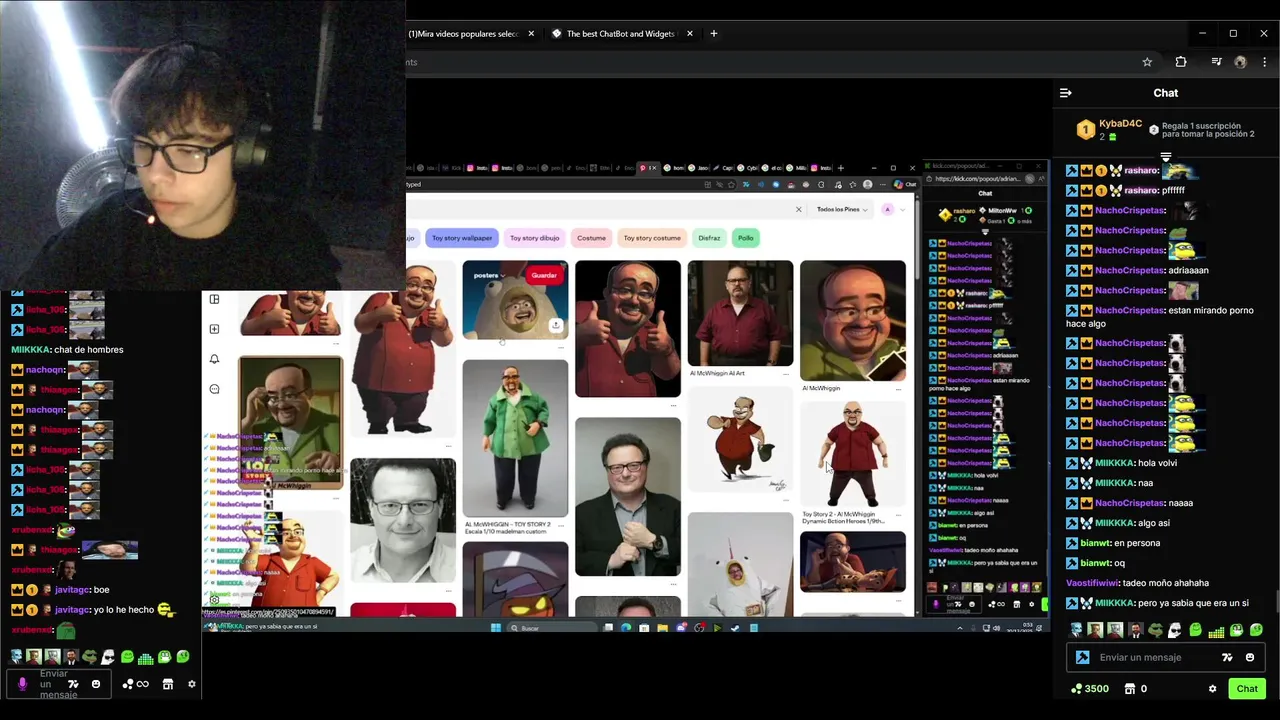Click the right chat message input field
1280x720 pixels.
click(1153, 657)
